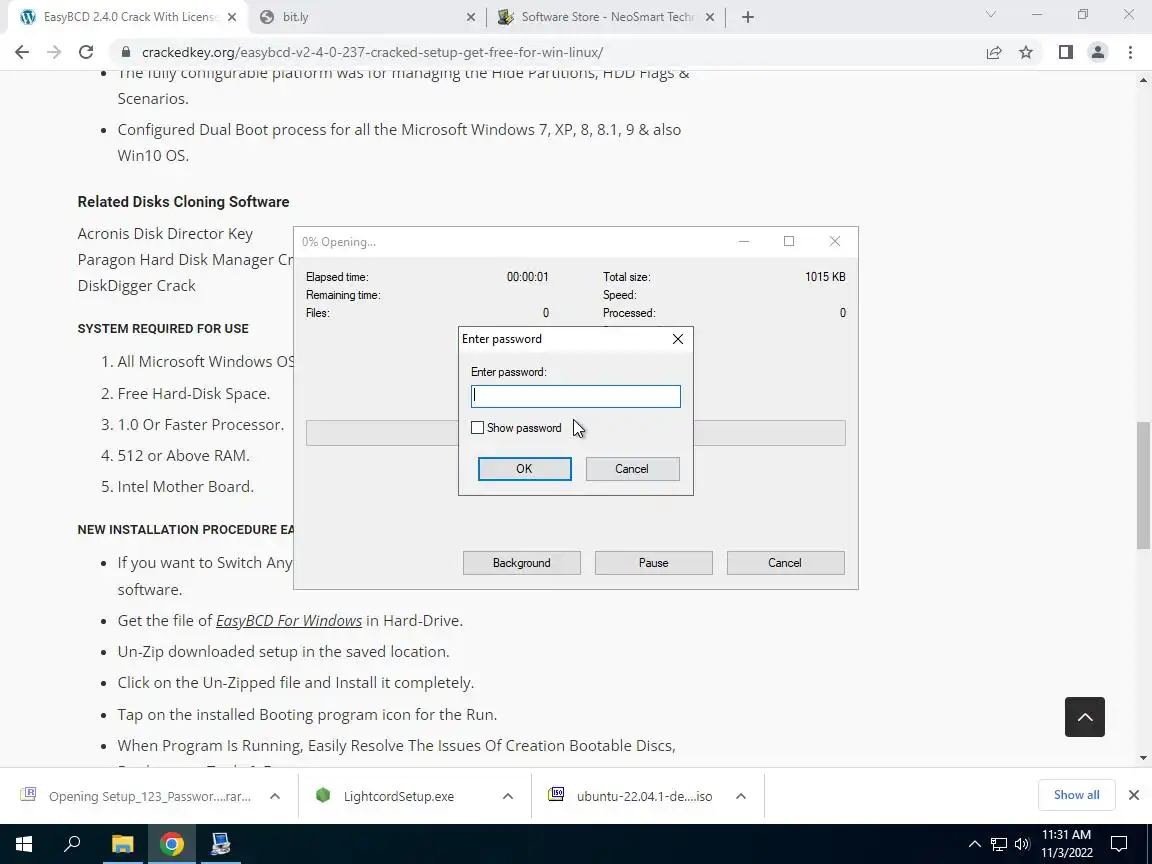This screenshot has width=1152, height=864.
Task: Open the DiskDigger Crack link
Action: [137, 286]
